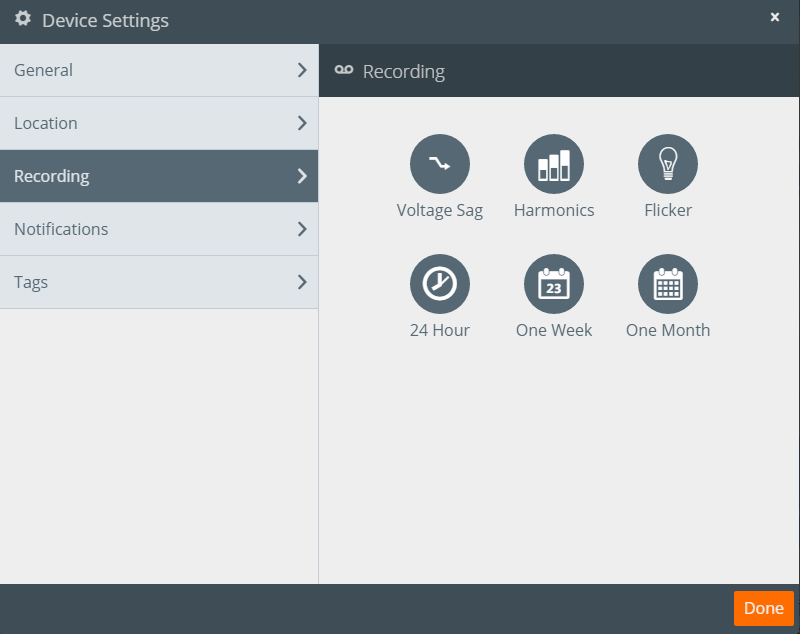Viewport: 800px width, 634px height.
Task: Select the One Month calendar icon
Action: coord(667,283)
